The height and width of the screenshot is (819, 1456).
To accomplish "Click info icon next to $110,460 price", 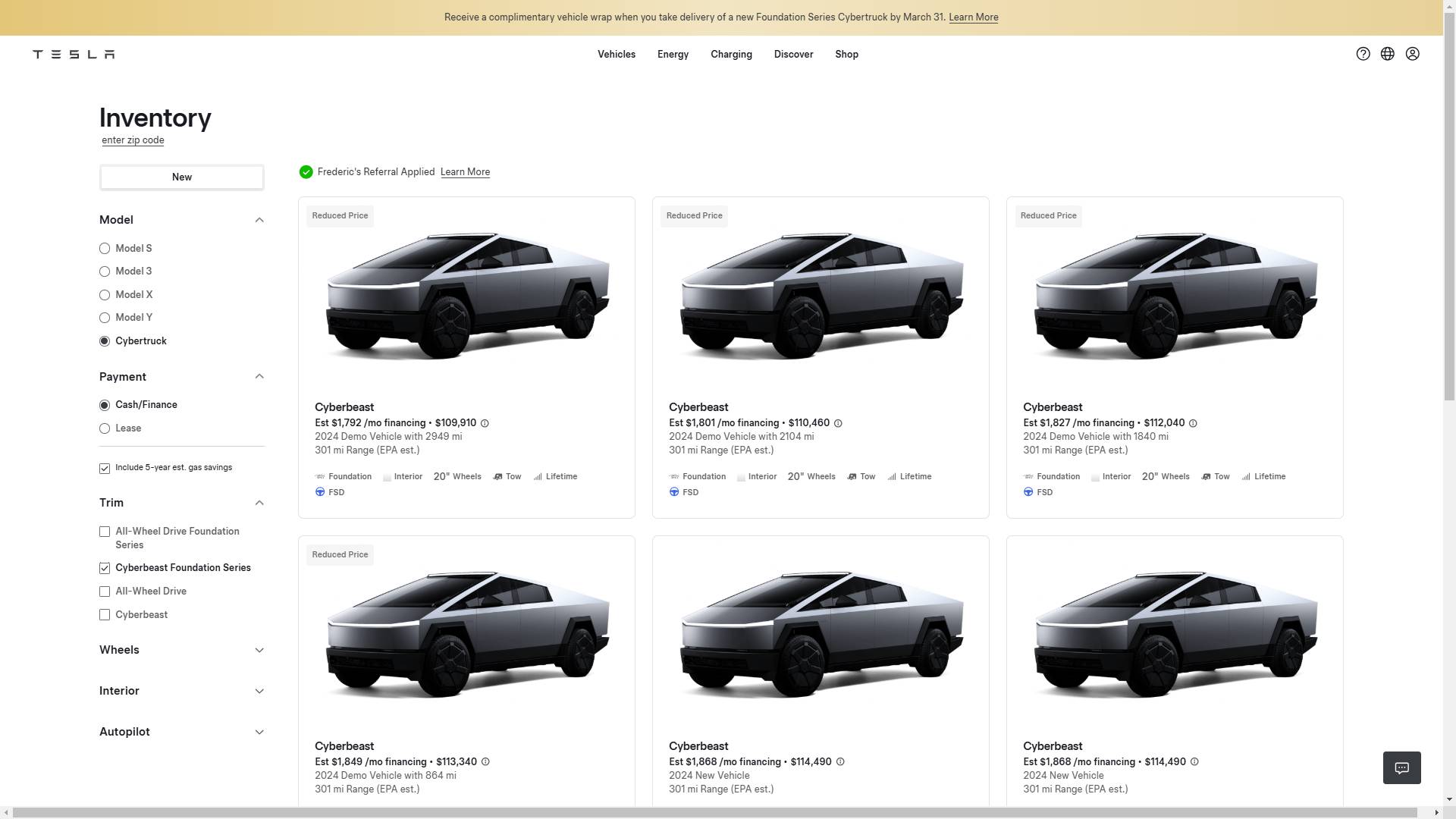I will coord(838,423).
